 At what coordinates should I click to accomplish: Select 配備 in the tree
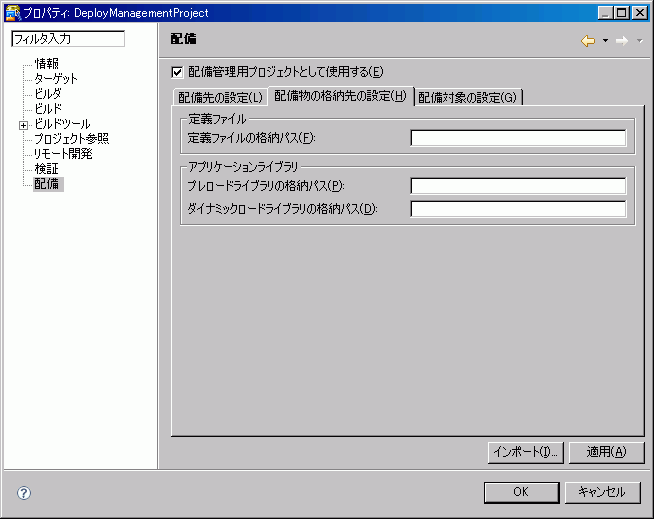point(48,184)
